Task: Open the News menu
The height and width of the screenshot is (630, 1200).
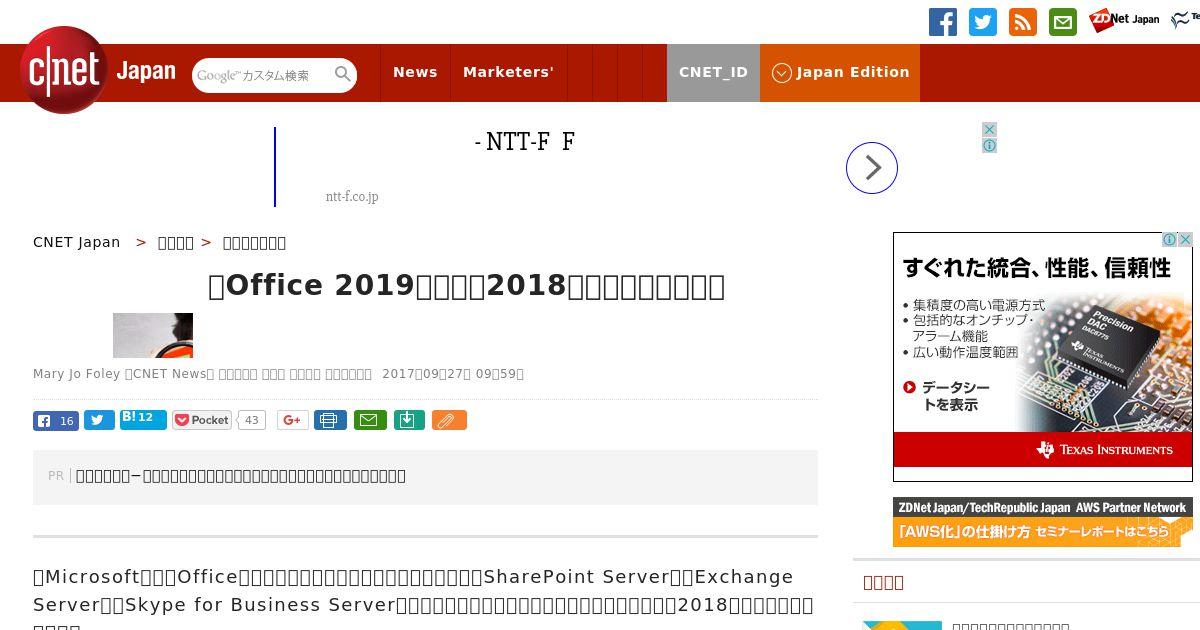Action: coord(415,72)
